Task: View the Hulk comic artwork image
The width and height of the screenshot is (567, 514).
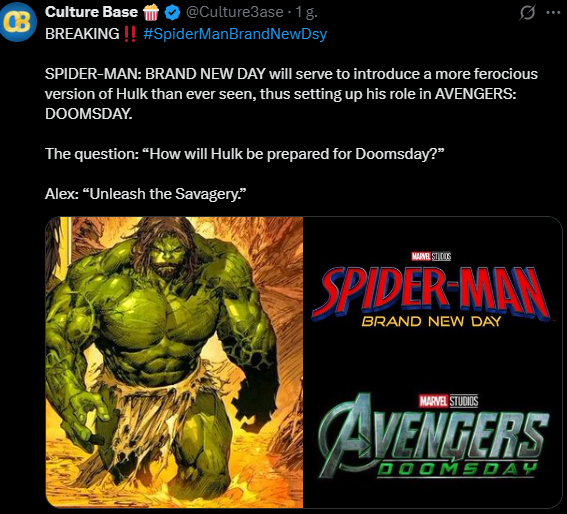Action: coord(174,362)
